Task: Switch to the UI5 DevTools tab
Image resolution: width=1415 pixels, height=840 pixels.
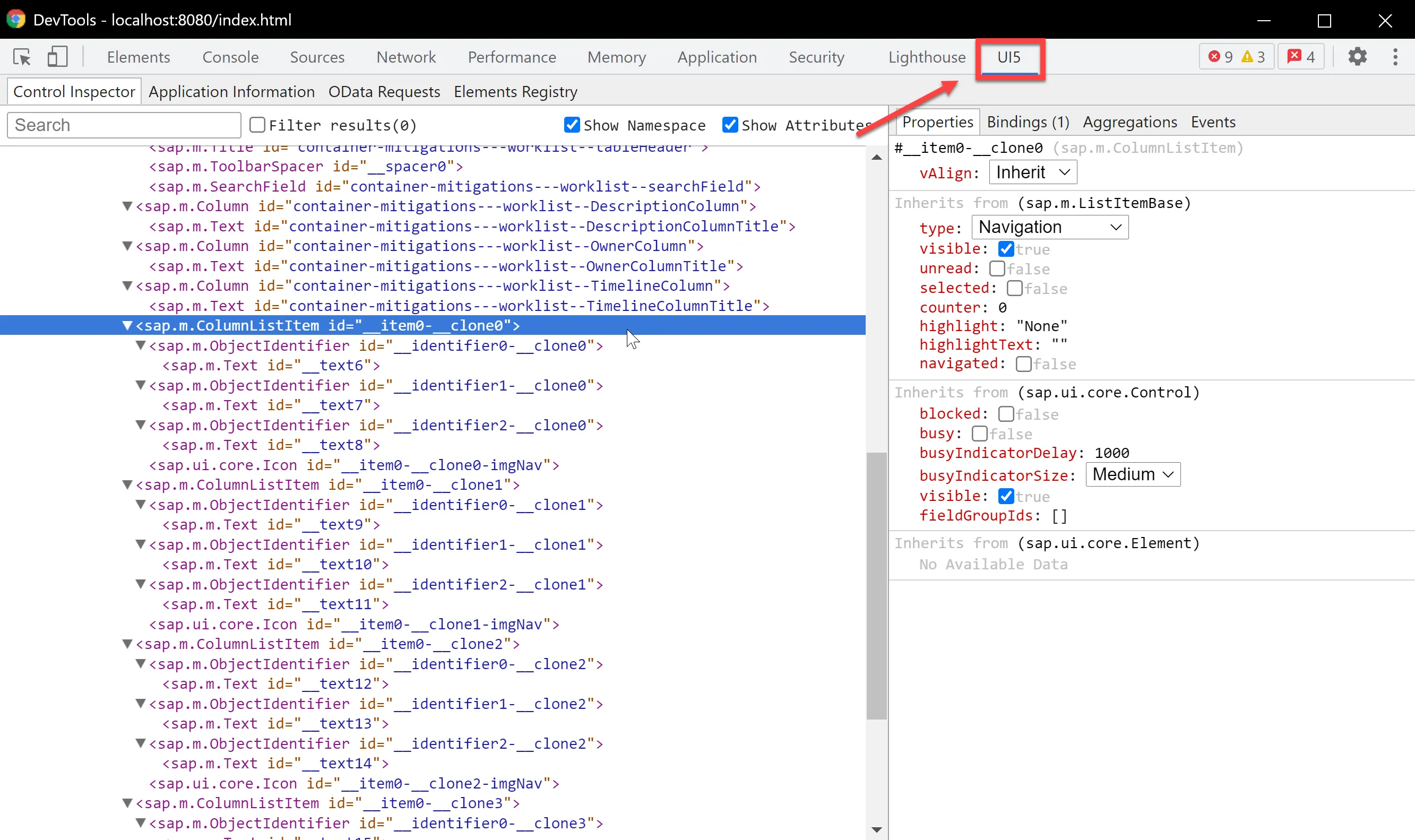Action: click(x=1008, y=57)
